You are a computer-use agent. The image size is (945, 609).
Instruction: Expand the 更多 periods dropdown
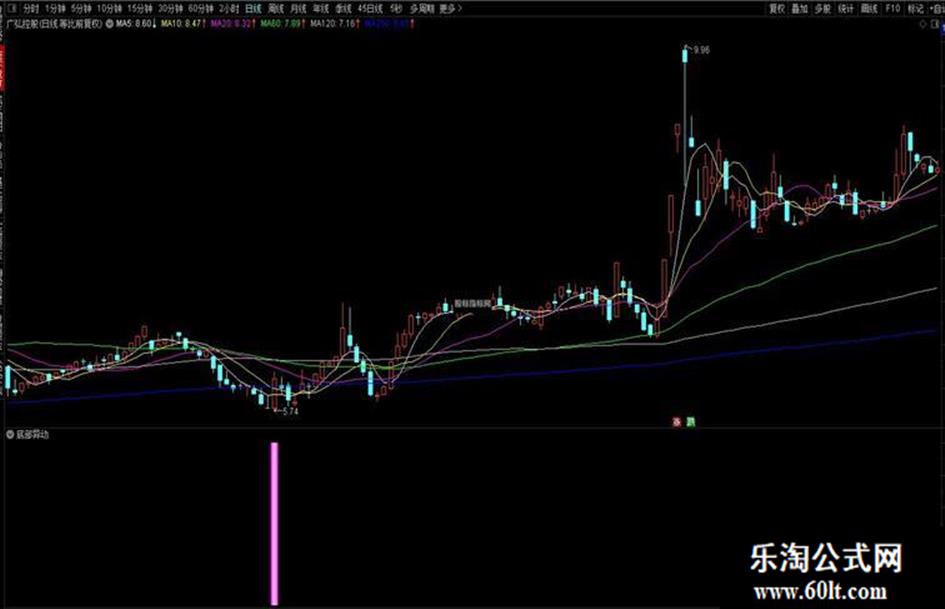450,8
